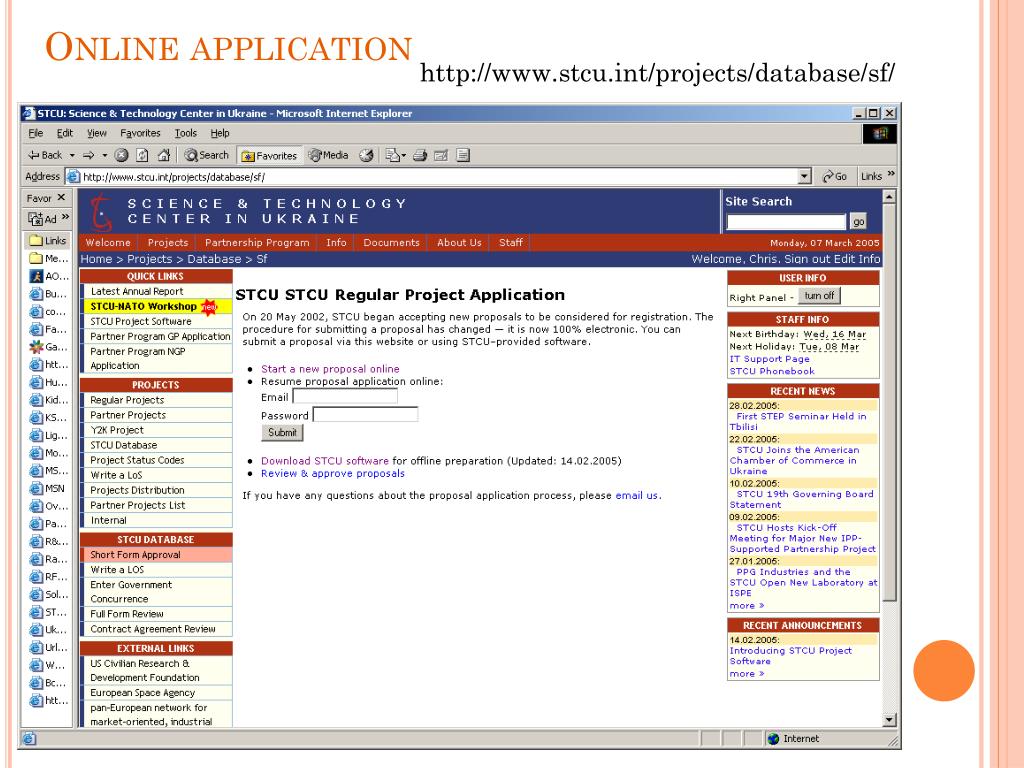1024x768 pixels.
Task: Open the Mail button dropdown arrow
Action: point(404,155)
